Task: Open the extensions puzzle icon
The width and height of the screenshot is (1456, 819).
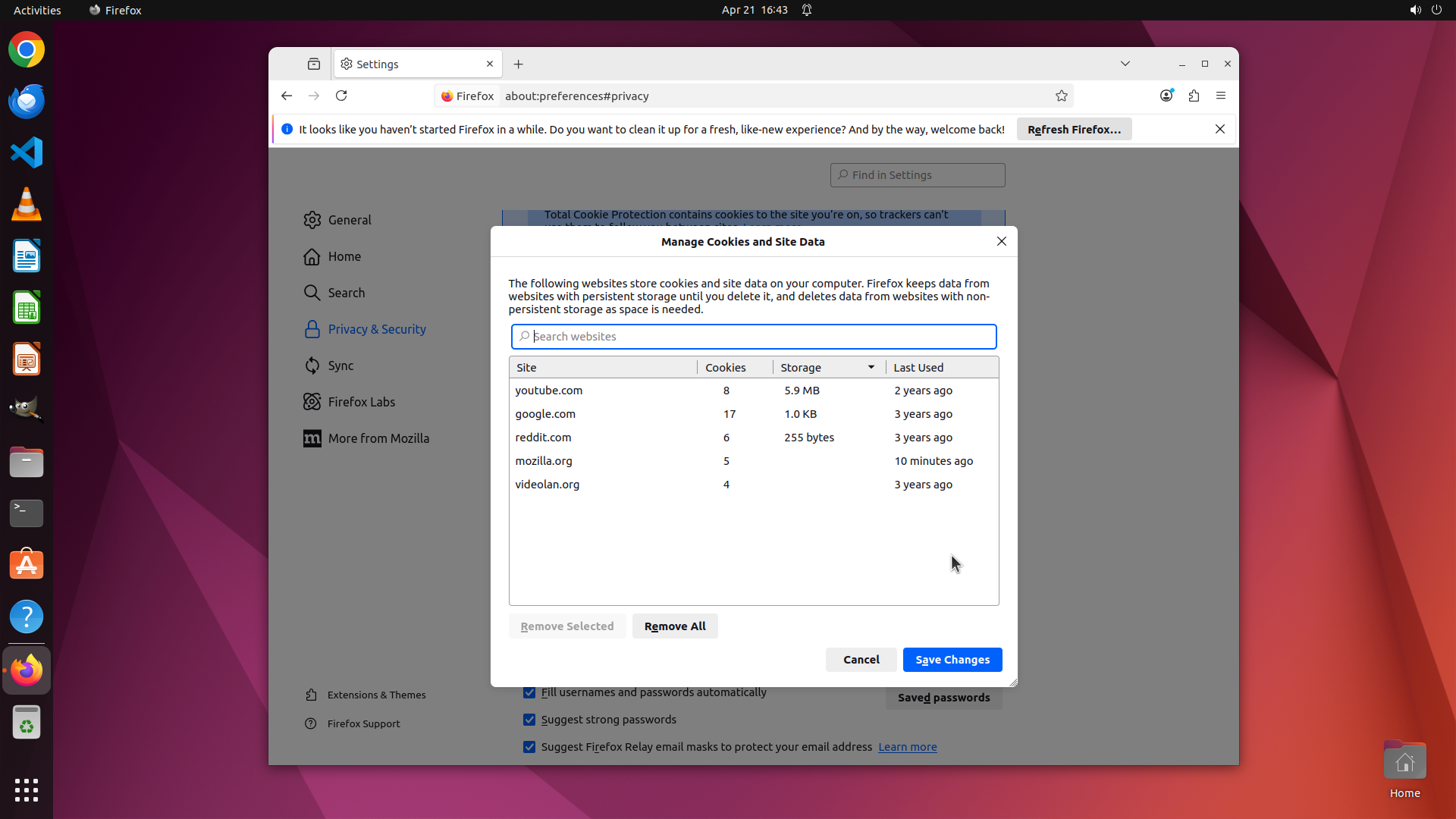Action: (x=1194, y=96)
